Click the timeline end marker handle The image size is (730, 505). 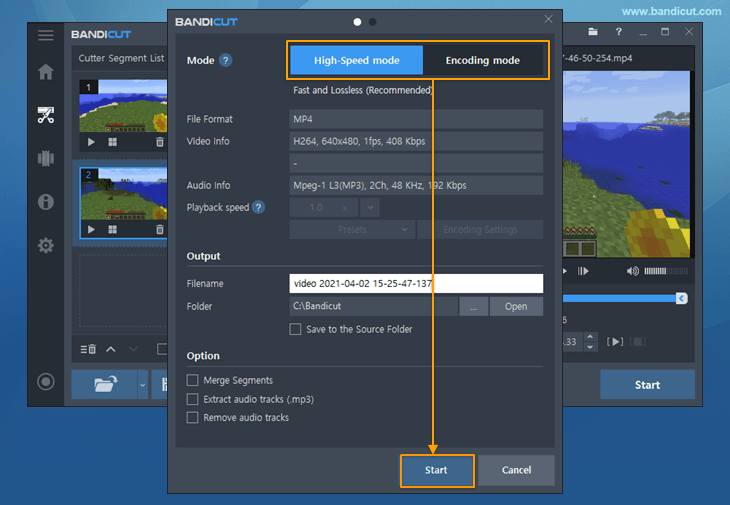pos(682,298)
